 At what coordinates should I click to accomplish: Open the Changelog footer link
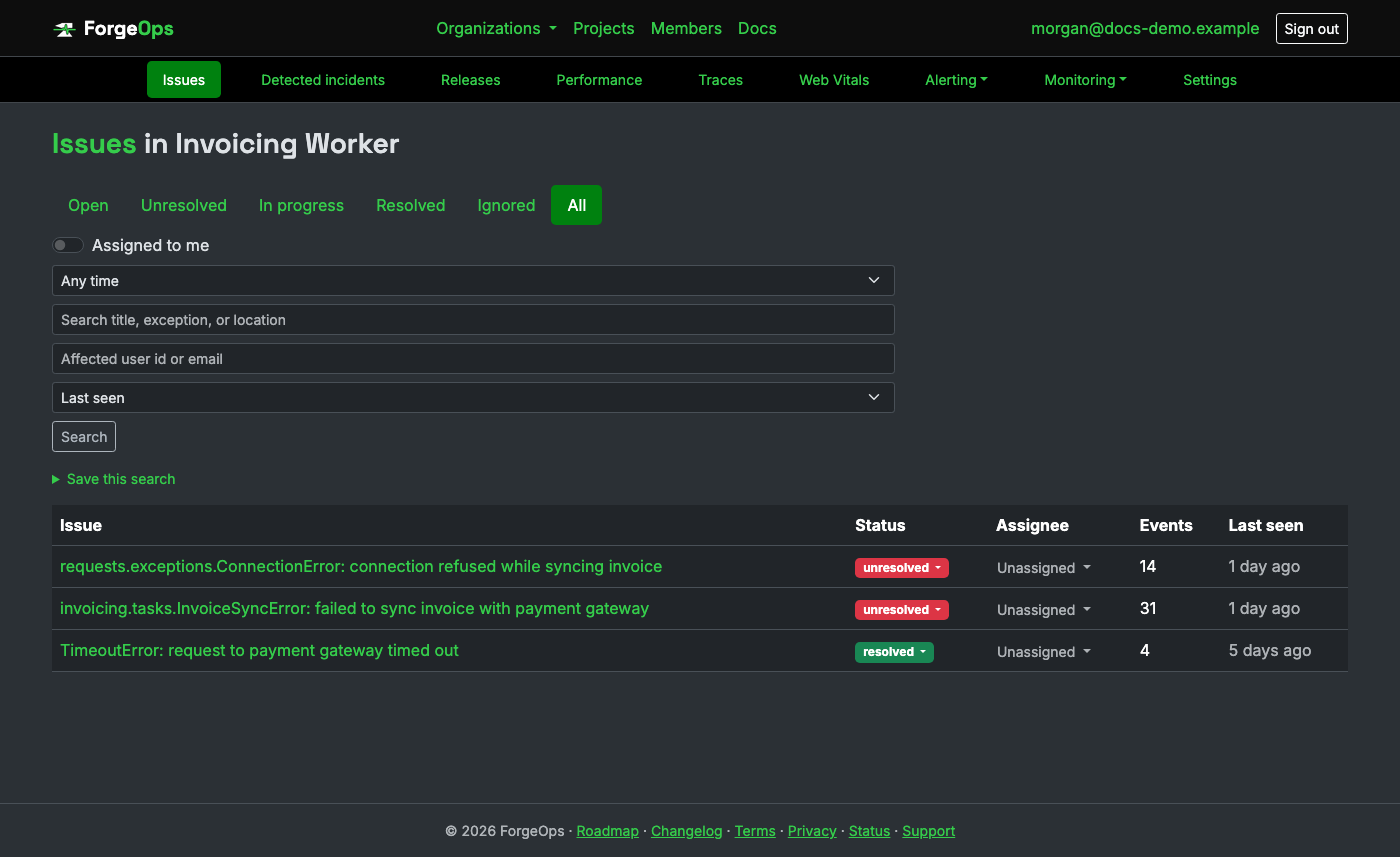coord(686,831)
